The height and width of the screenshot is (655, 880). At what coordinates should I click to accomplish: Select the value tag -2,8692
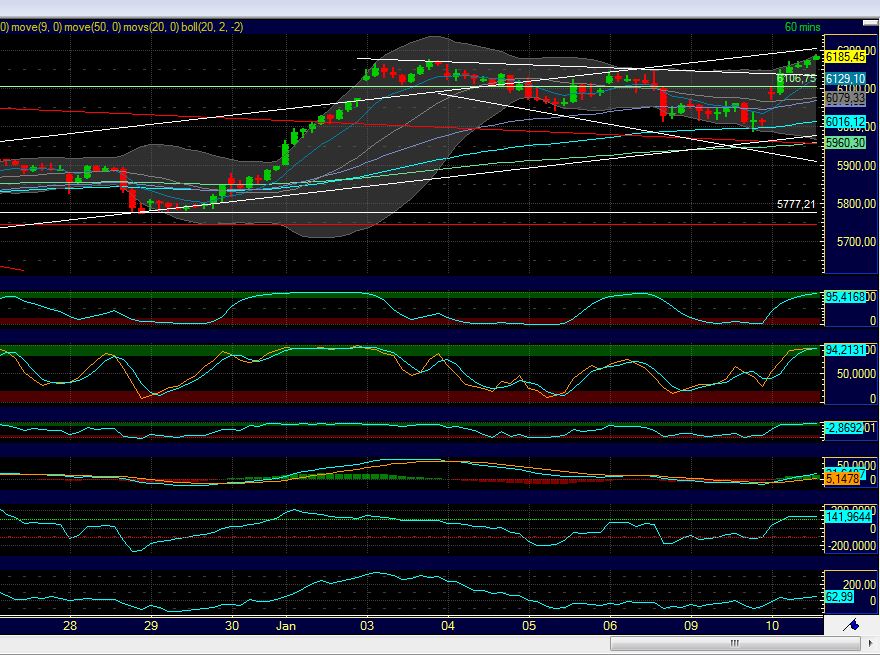click(843, 426)
